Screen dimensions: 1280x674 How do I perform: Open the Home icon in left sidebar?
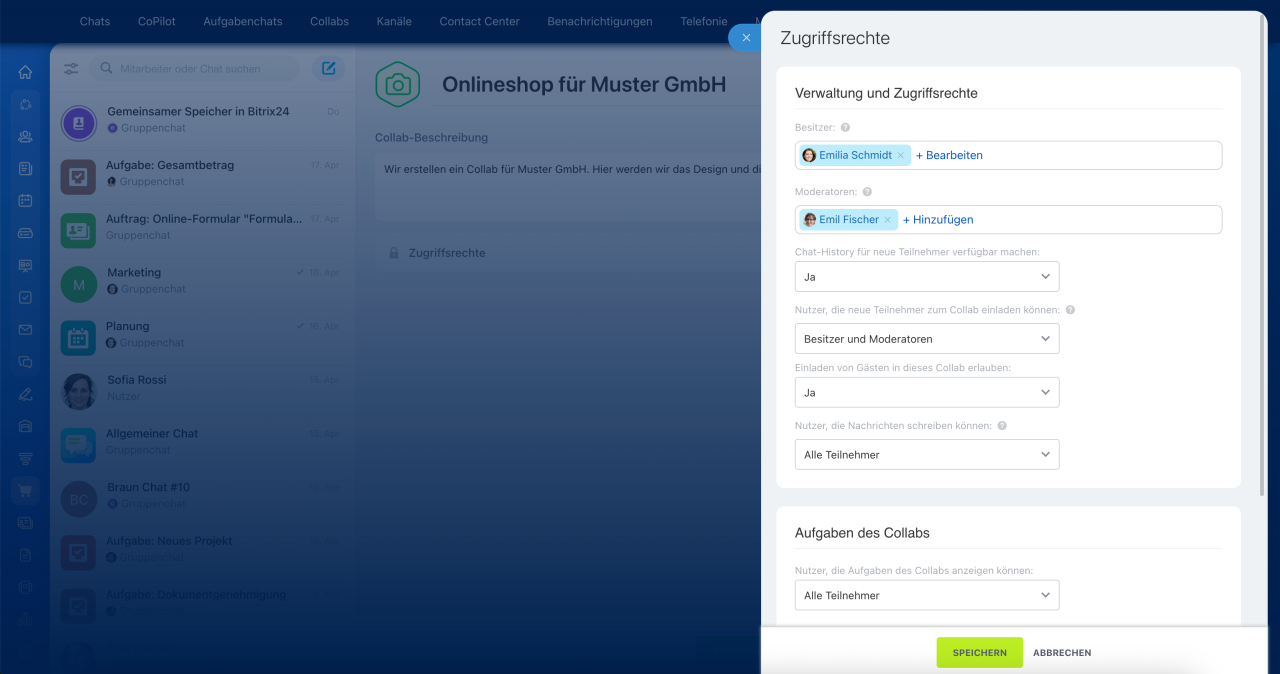pyautogui.click(x=25, y=72)
